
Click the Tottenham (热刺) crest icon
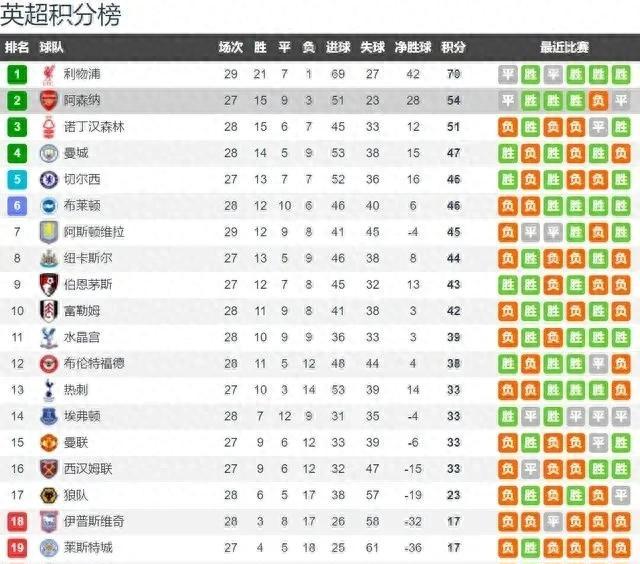coord(49,390)
